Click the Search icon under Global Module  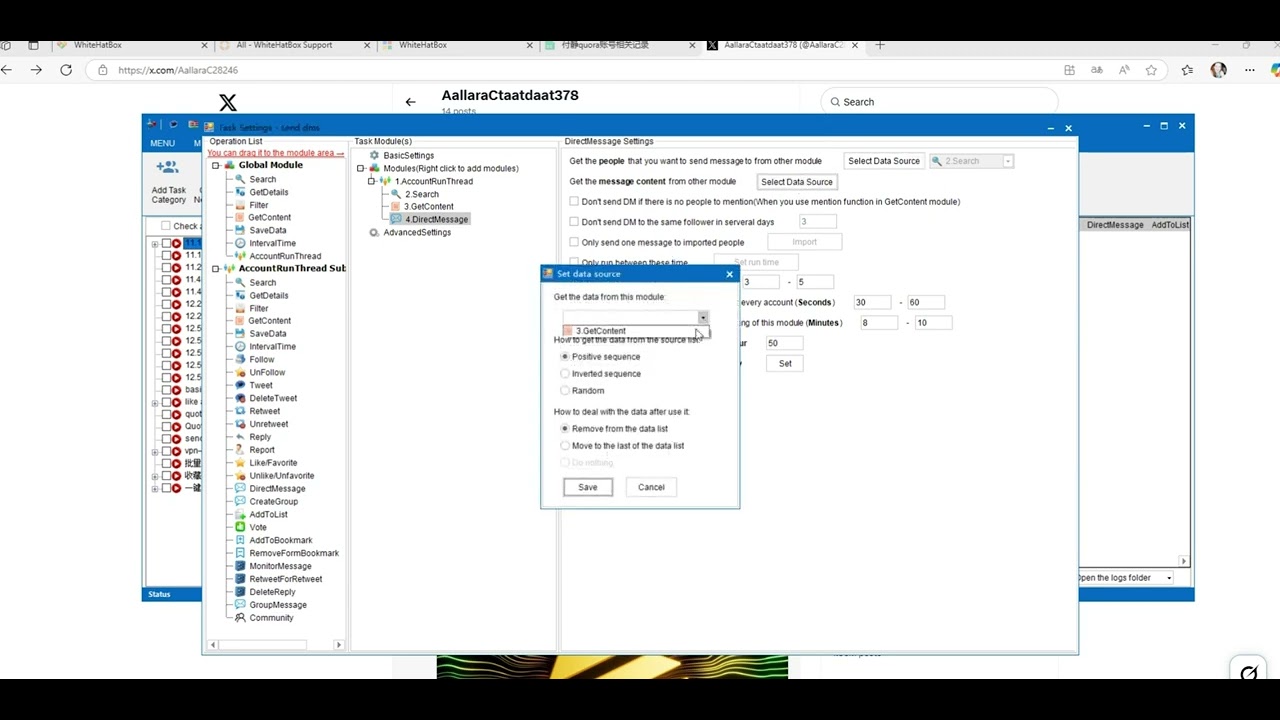tap(240, 179)
